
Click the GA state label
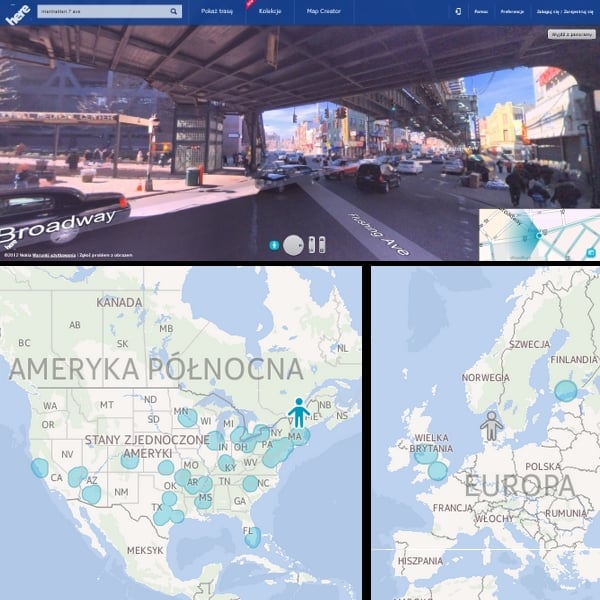(x=240, y=501)
